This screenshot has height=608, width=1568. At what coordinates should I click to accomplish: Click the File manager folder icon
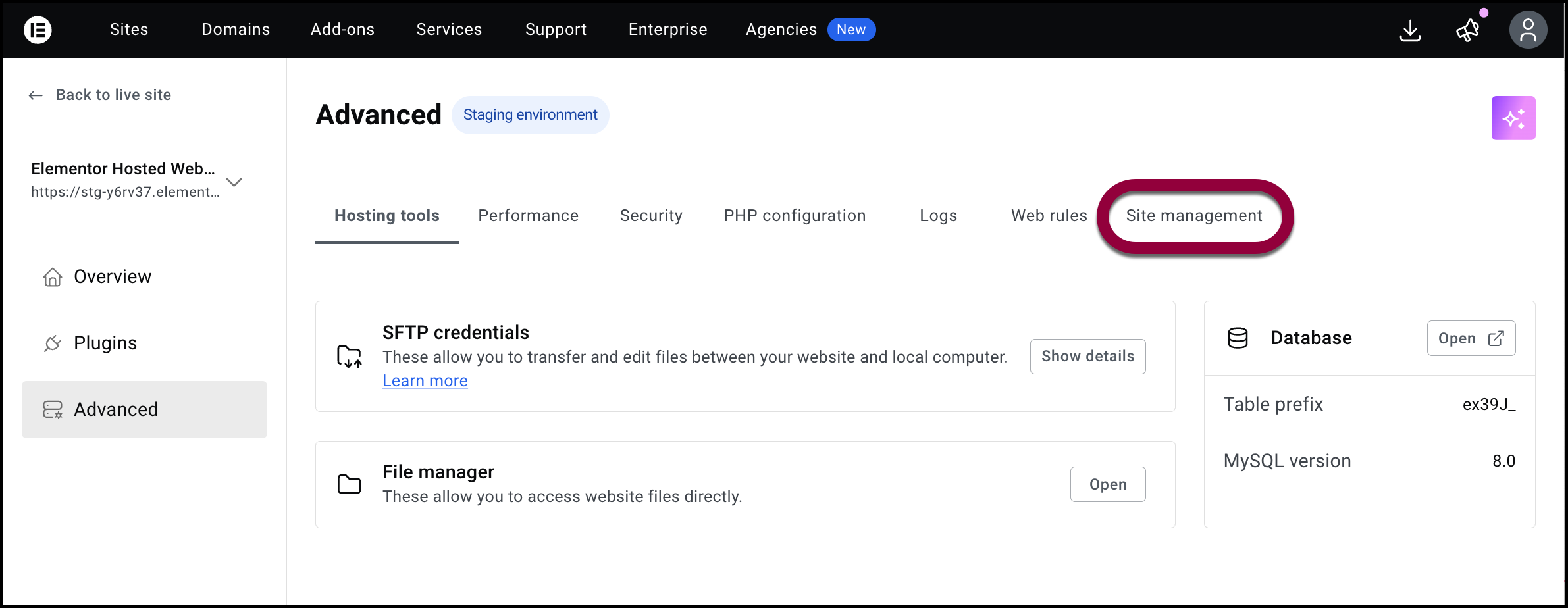click(349, 484)
